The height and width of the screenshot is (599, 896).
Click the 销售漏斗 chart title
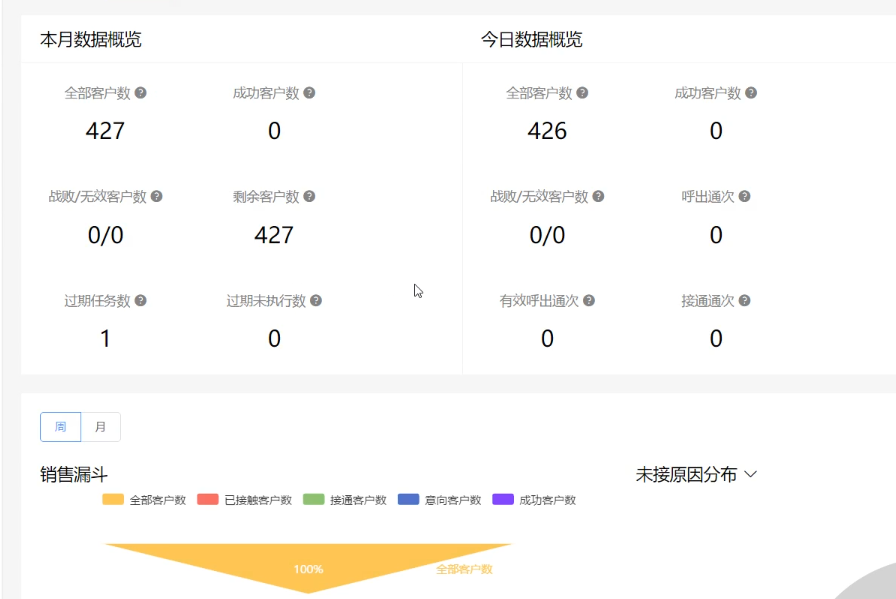pyautogui.click(x=74, y=474)
